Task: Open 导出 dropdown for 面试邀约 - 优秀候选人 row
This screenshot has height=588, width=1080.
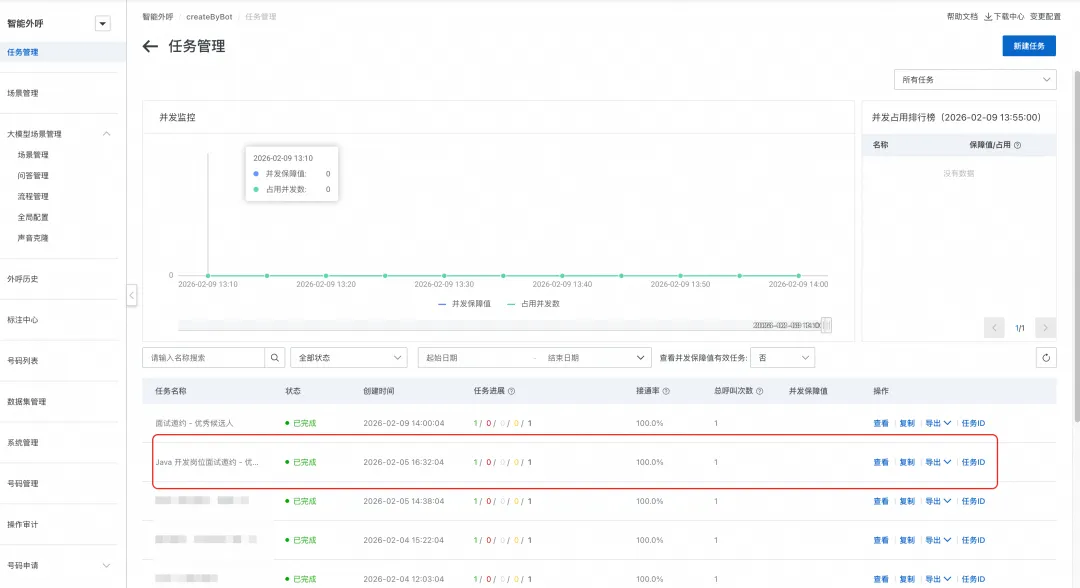Action: point(937,423)
